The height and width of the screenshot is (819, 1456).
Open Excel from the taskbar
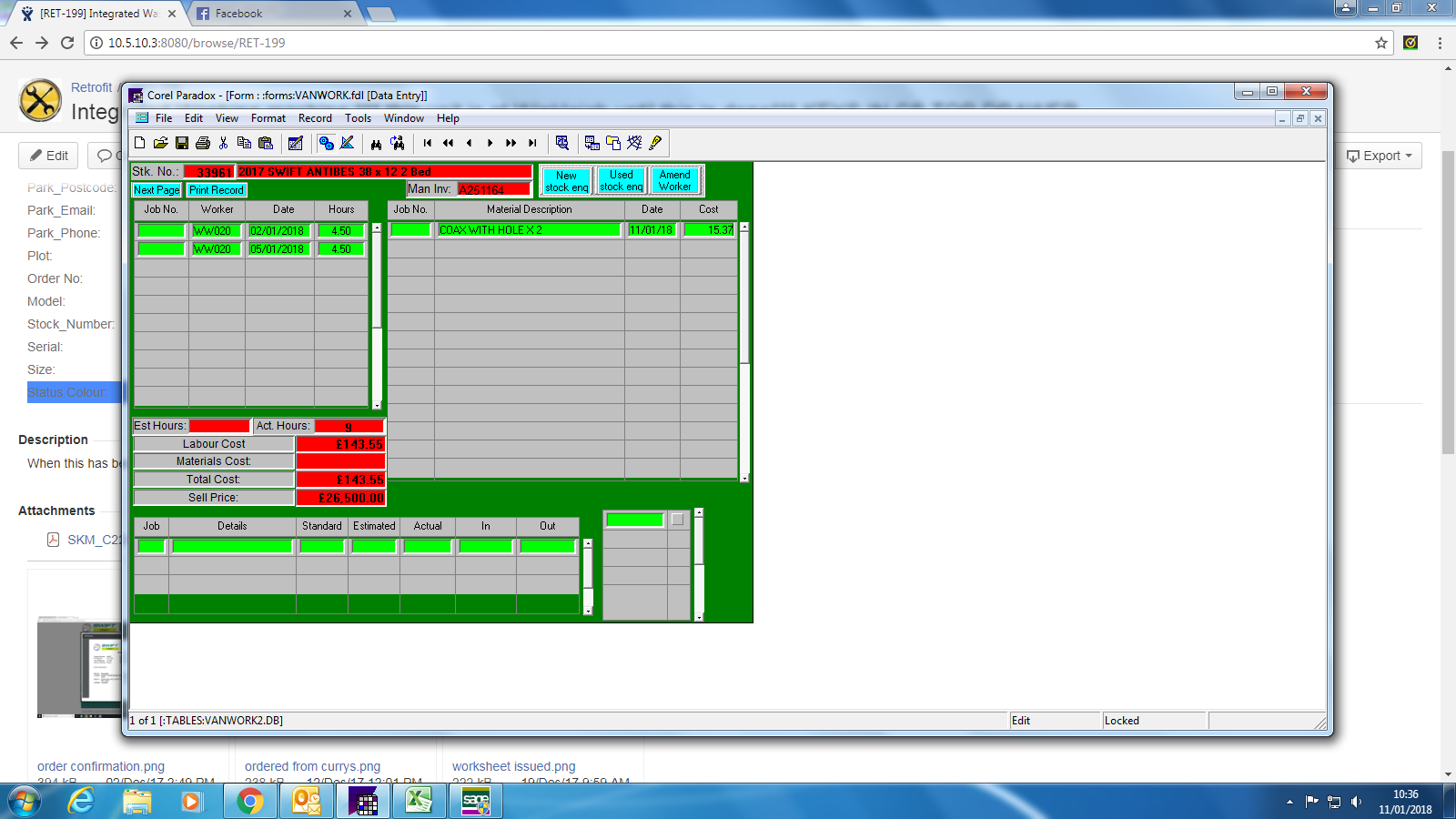[x=418, y=801]
